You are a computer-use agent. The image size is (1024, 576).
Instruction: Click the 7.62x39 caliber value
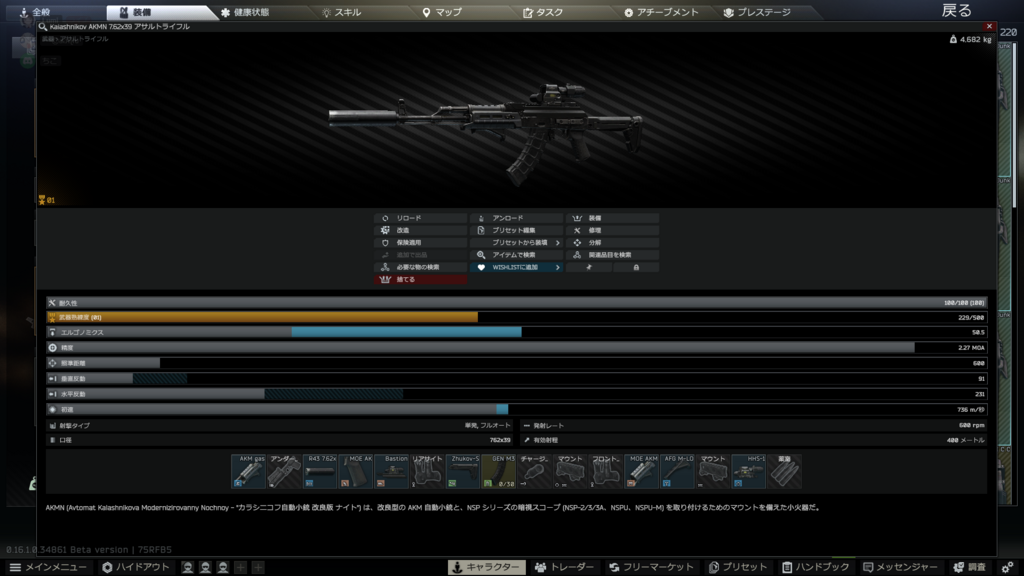pyautogui.click(x=500, y=441)
